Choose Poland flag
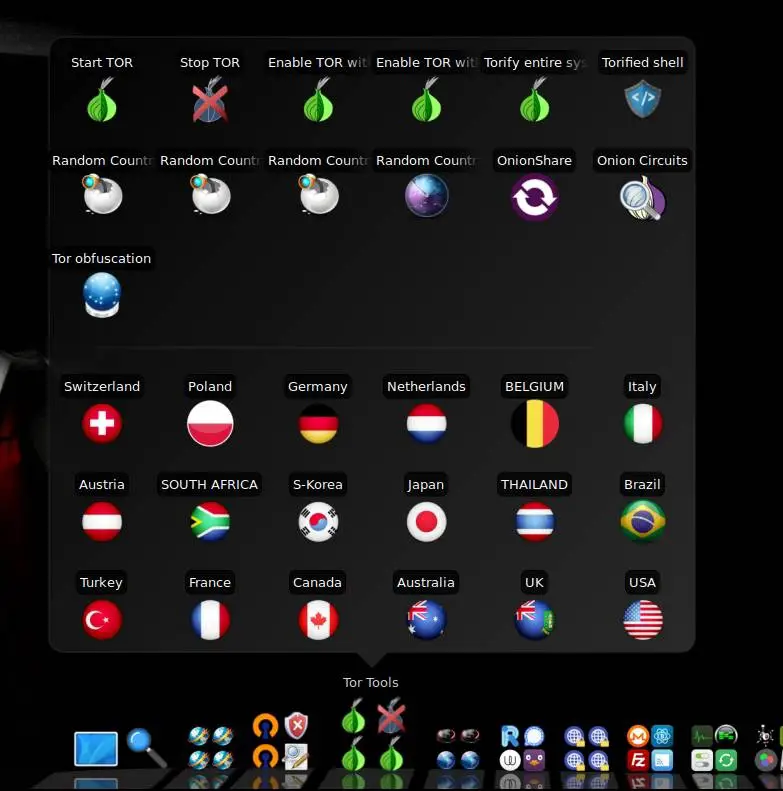Screen dimensions: 783x791 click(x=210, y=424)
